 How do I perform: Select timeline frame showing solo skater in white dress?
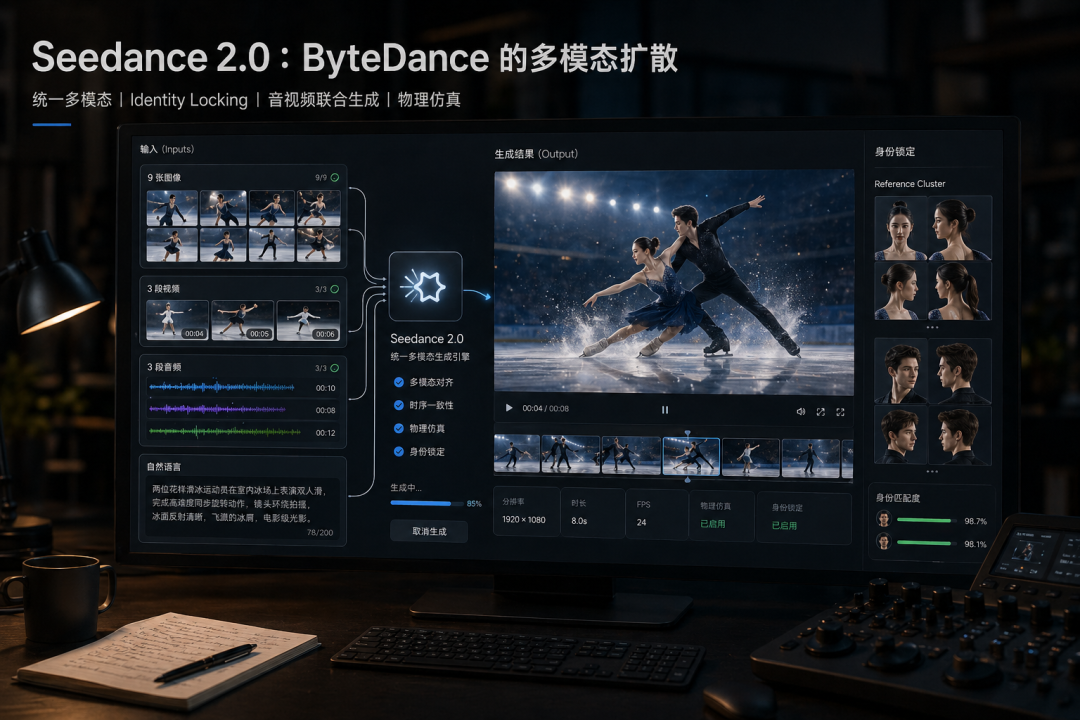tap(751, 457)
